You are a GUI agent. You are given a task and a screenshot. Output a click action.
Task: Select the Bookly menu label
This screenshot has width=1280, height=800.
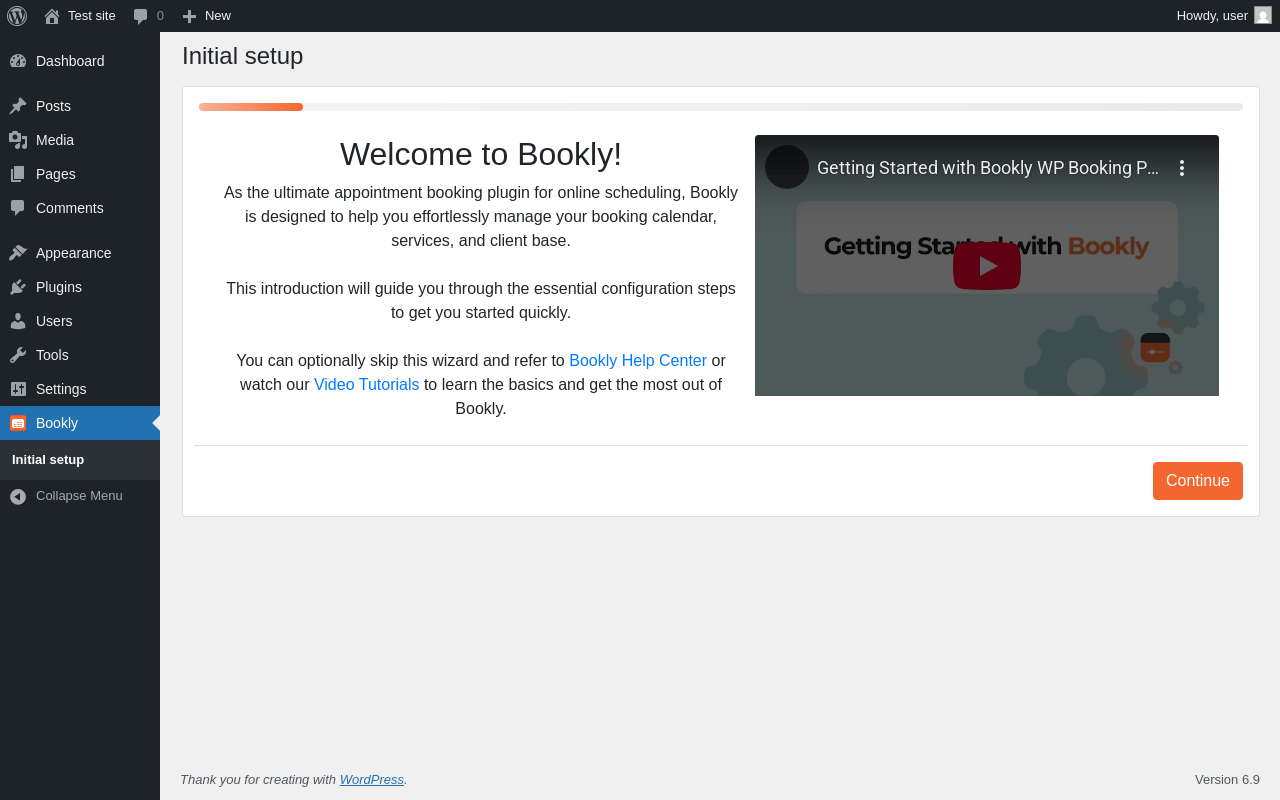pyautogui.click(x=57, y=423)
